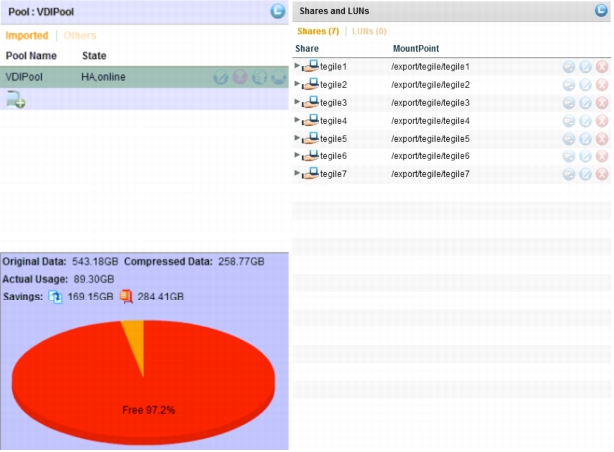Click the share icon beside tegile4
The width and height of the screenshot is (614, 452).
(x=311, y=120)
